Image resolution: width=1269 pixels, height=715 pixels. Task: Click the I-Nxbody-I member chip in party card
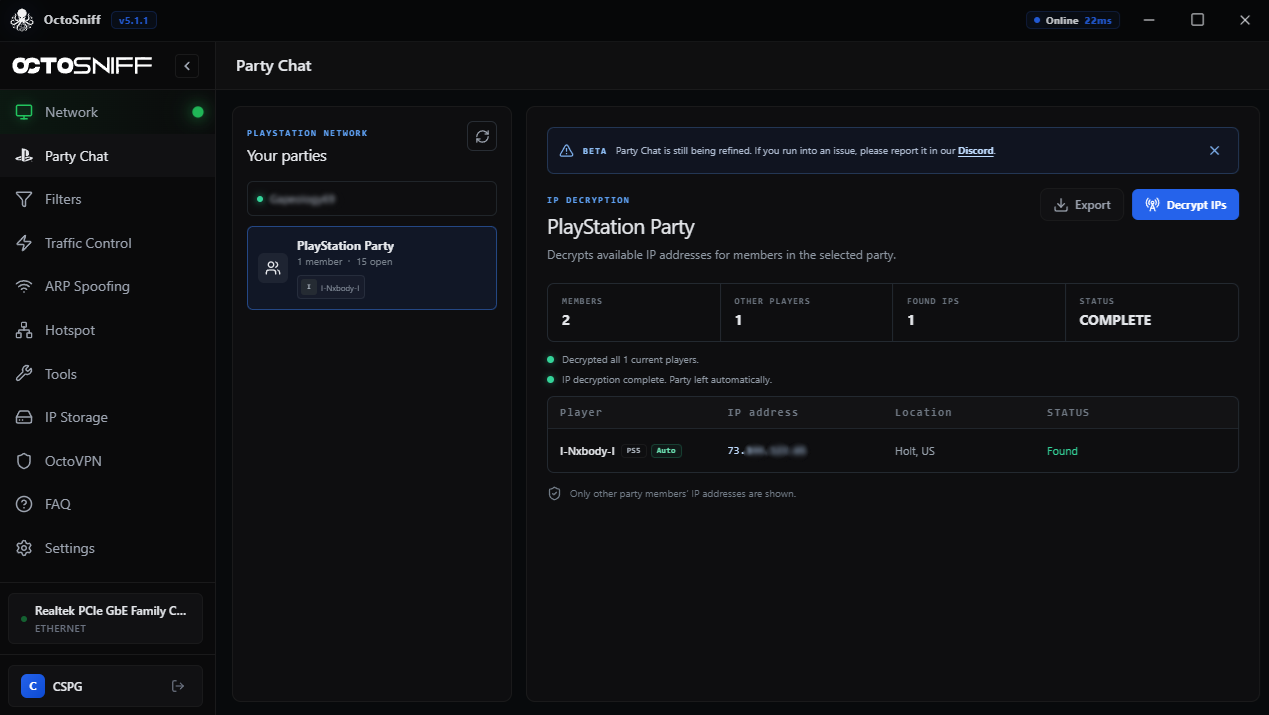click(x=331, y=288)
